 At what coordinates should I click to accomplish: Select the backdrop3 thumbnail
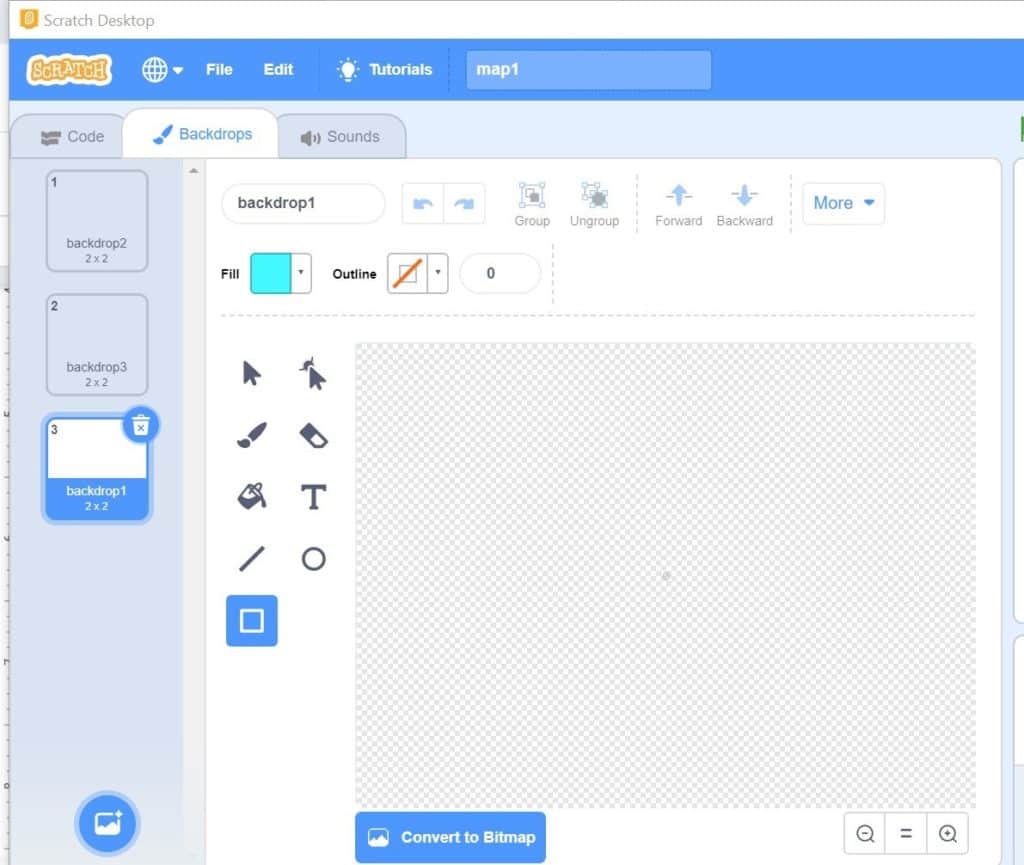click(97, 345)
